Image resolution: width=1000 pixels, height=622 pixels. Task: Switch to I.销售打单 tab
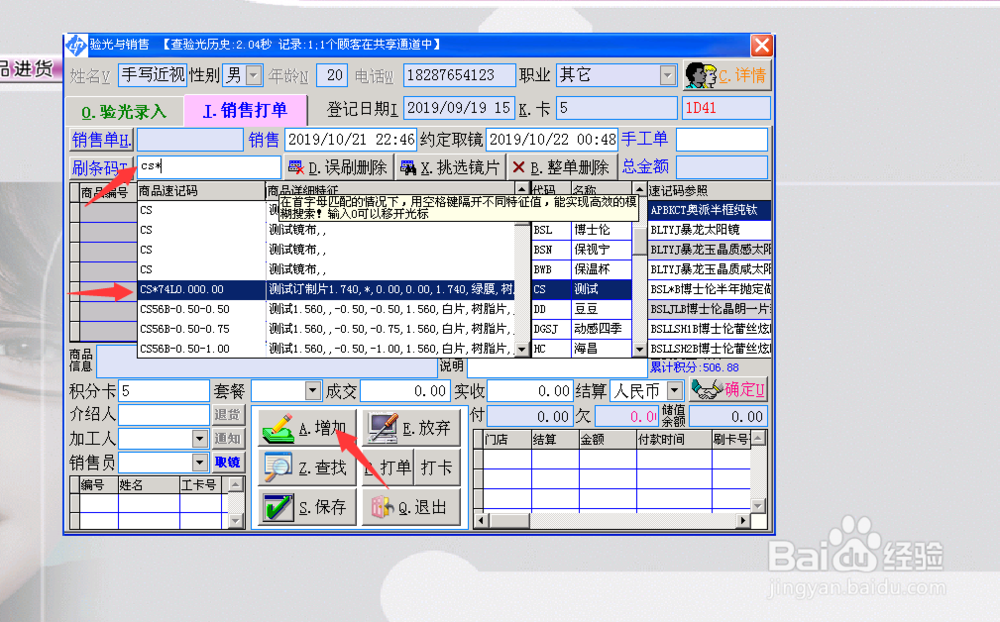point(246,110)
